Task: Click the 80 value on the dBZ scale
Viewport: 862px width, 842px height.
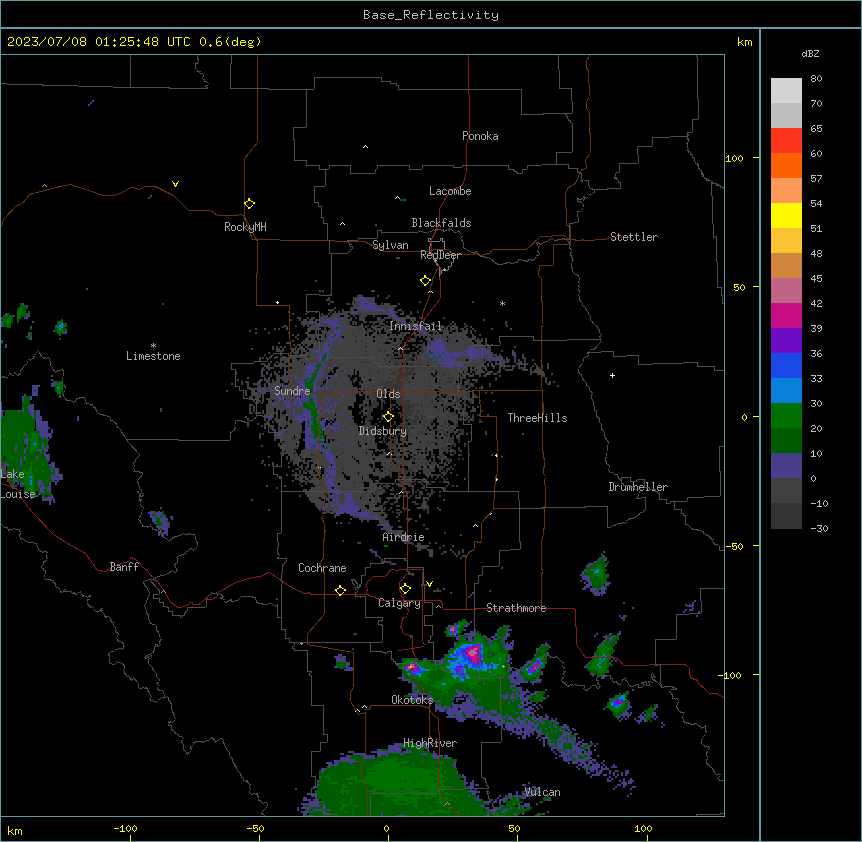Action: (x=816, y=79)
